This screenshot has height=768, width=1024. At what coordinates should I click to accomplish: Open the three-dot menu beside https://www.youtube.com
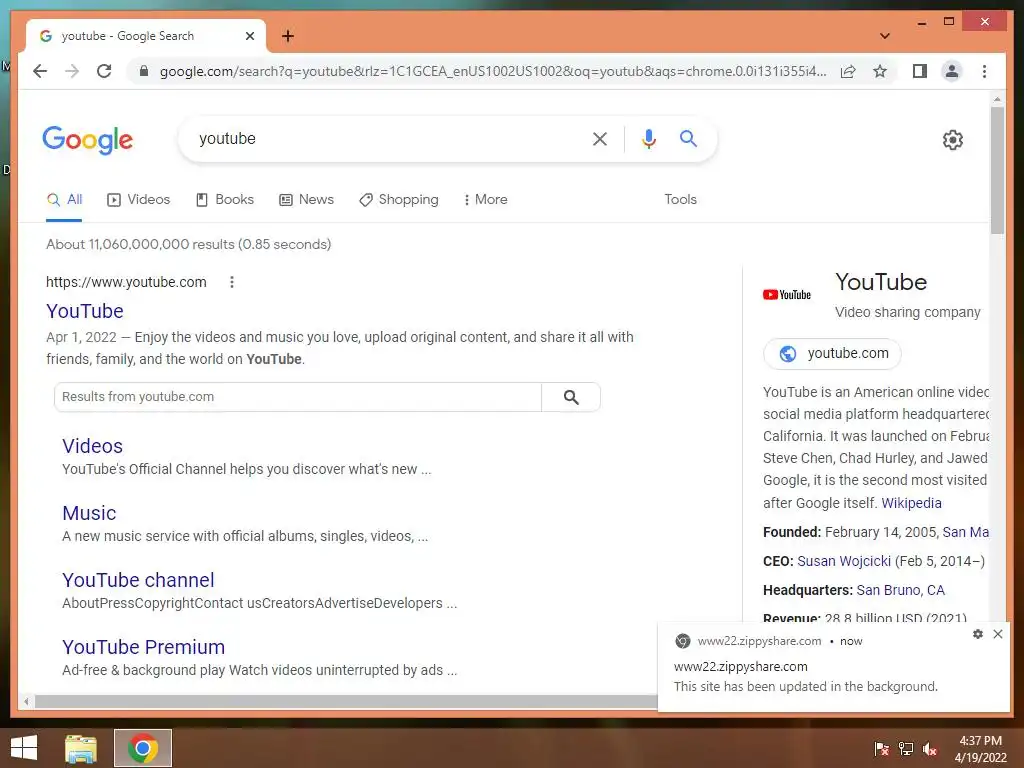[x=232, y=282]
